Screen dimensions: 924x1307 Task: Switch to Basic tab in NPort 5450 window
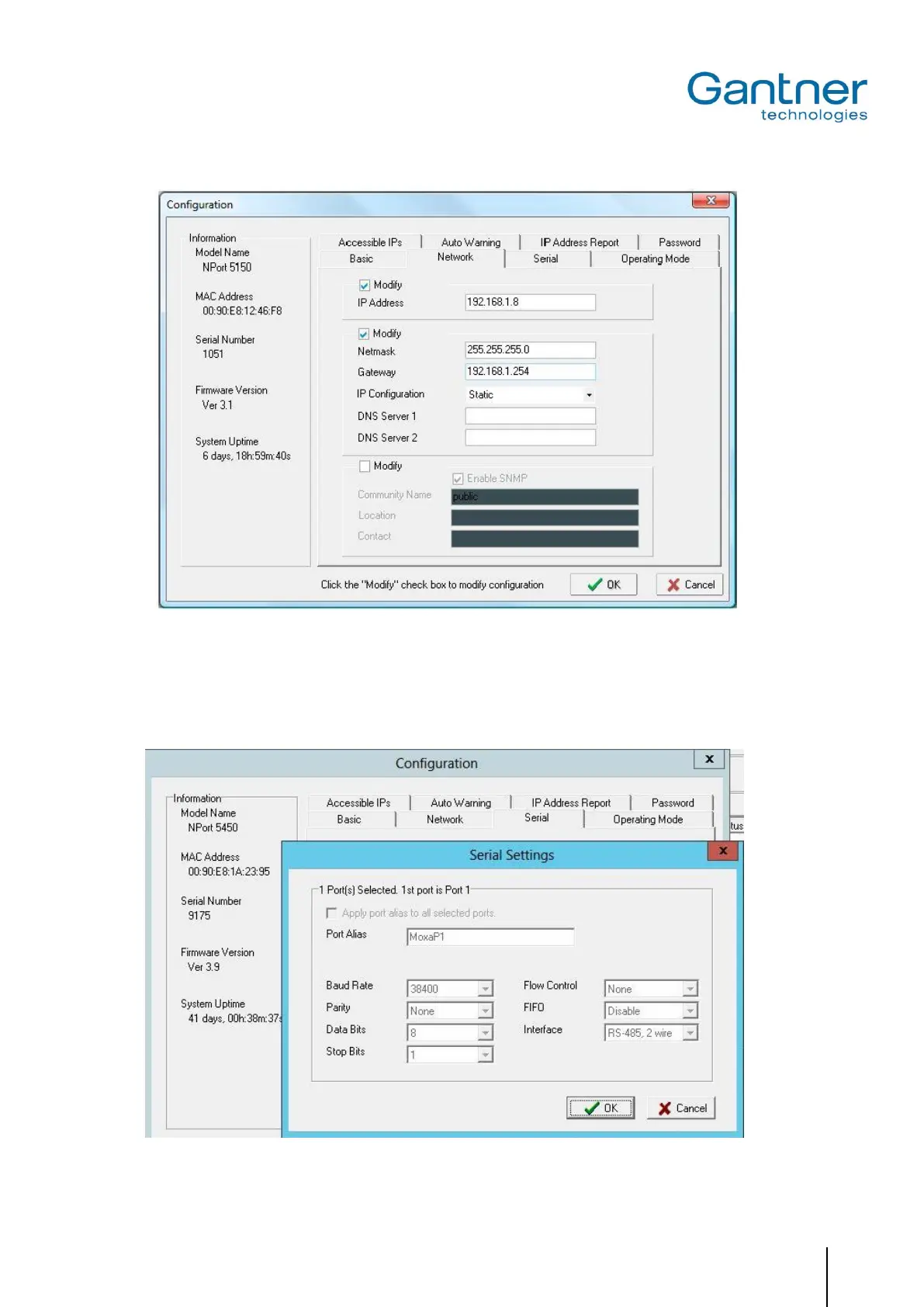point(349,819)
